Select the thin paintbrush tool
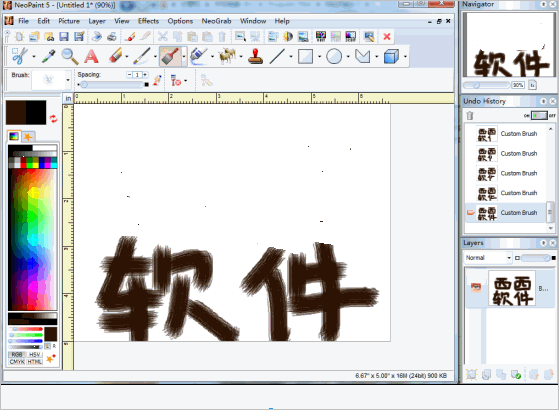The image size is (559, 410). [142, 56]
